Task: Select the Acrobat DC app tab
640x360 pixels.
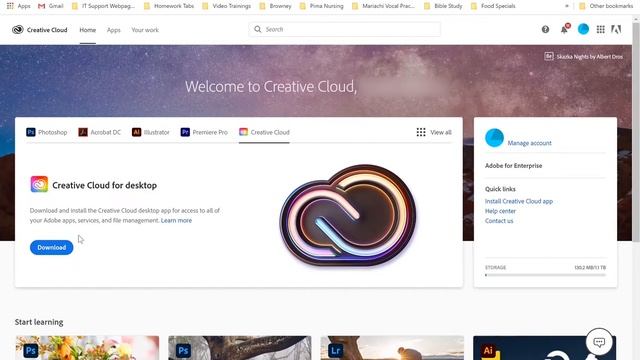Action: coord(100,132)
